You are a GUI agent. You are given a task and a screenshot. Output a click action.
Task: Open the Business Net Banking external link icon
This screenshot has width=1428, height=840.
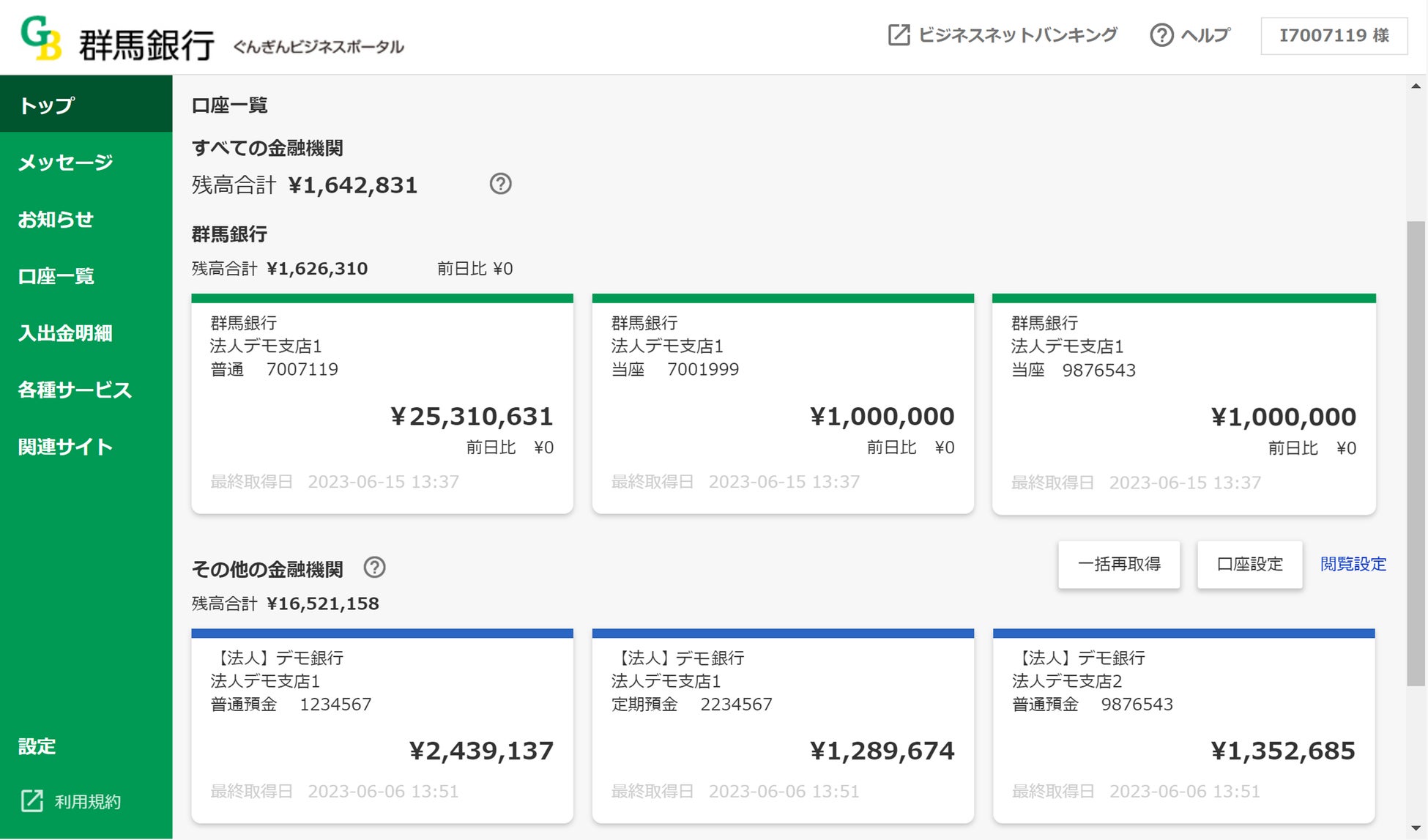pos(899,35)
